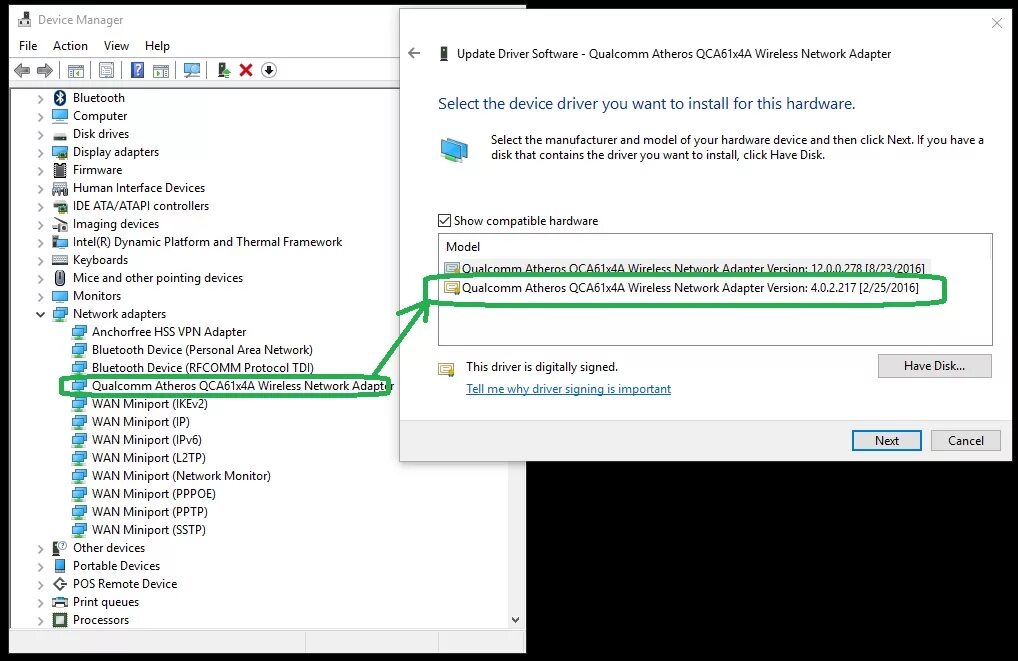
Task: Click the Print queues printer icon
Action: point(60,602)
